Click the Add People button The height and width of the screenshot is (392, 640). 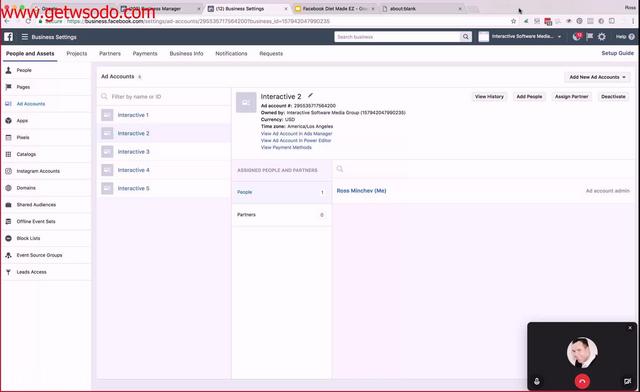529,97
